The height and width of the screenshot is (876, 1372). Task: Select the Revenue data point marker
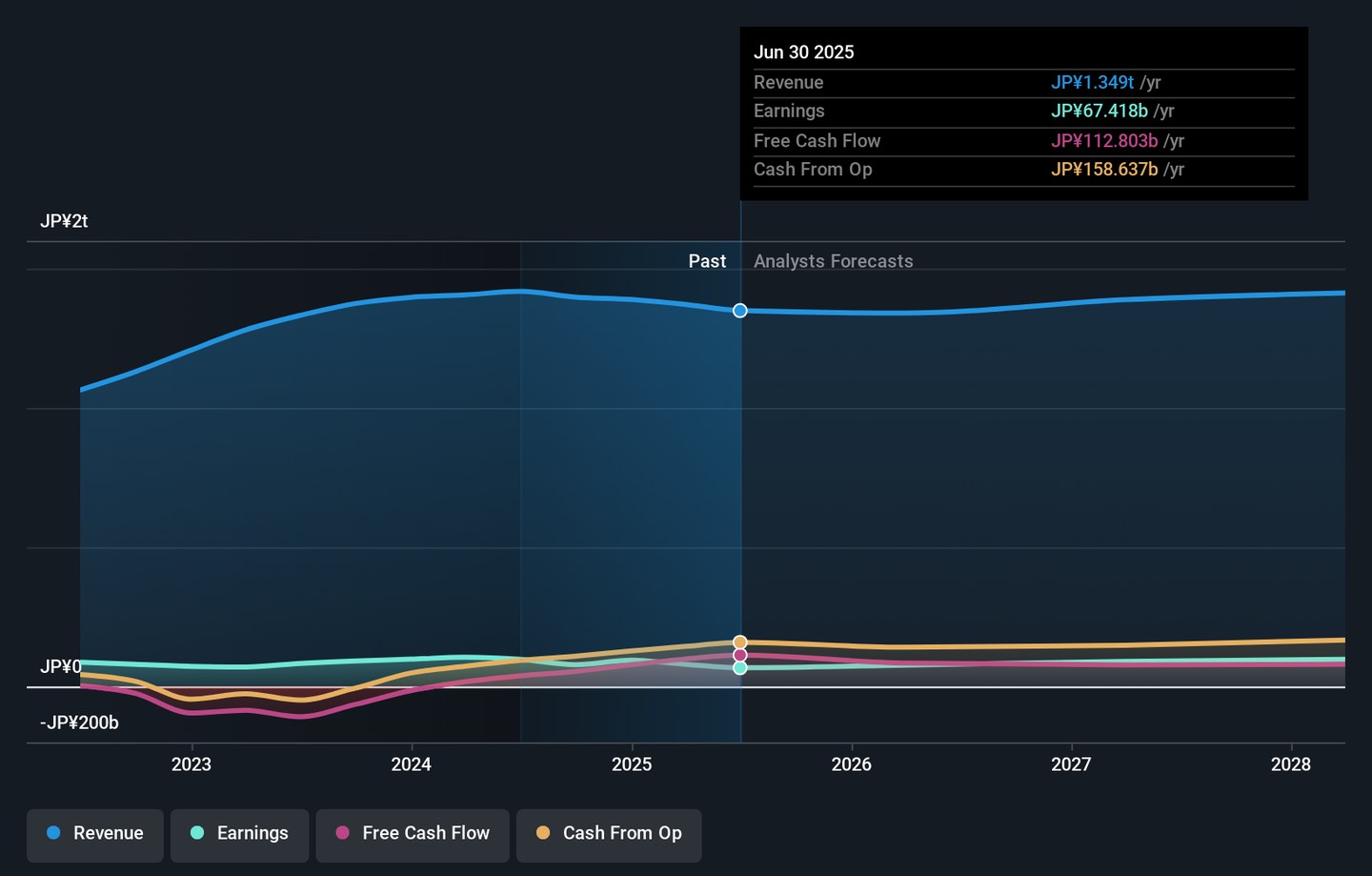pos(740,311)
